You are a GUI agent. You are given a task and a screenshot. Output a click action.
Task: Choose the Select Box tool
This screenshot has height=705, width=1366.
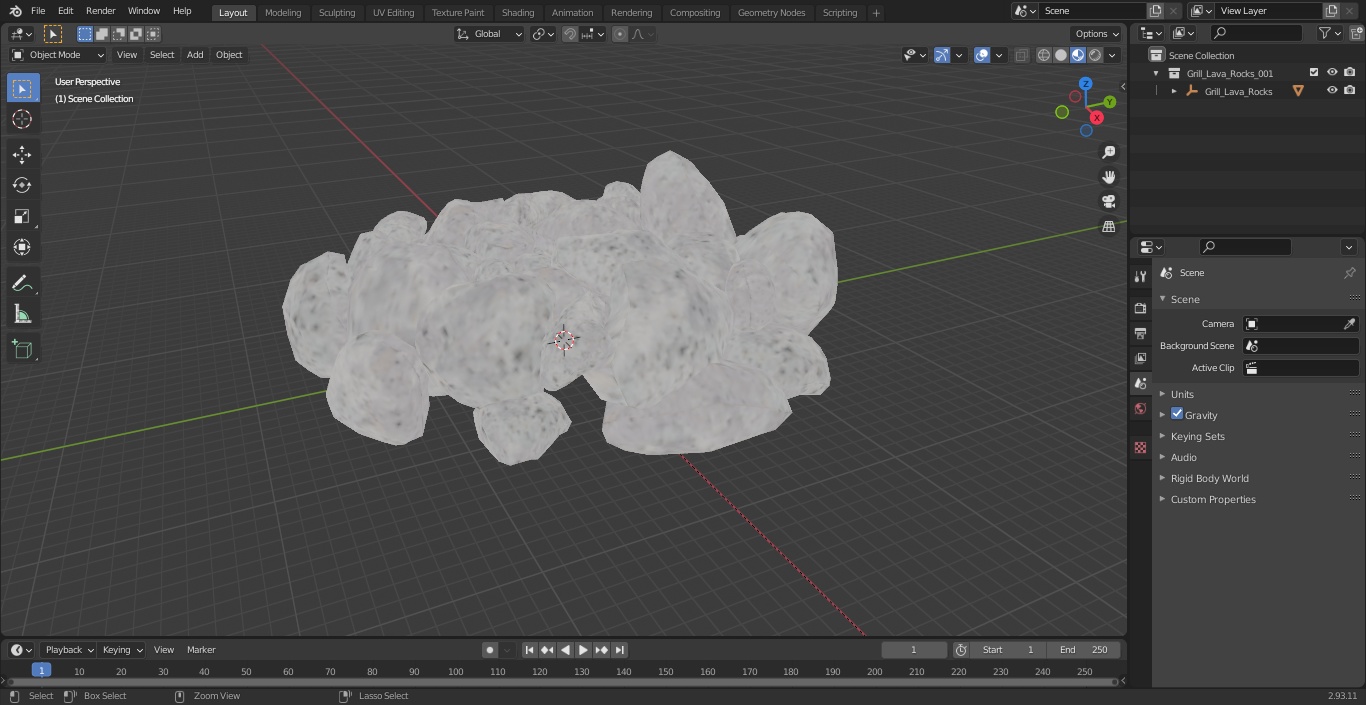click(22, 88)
